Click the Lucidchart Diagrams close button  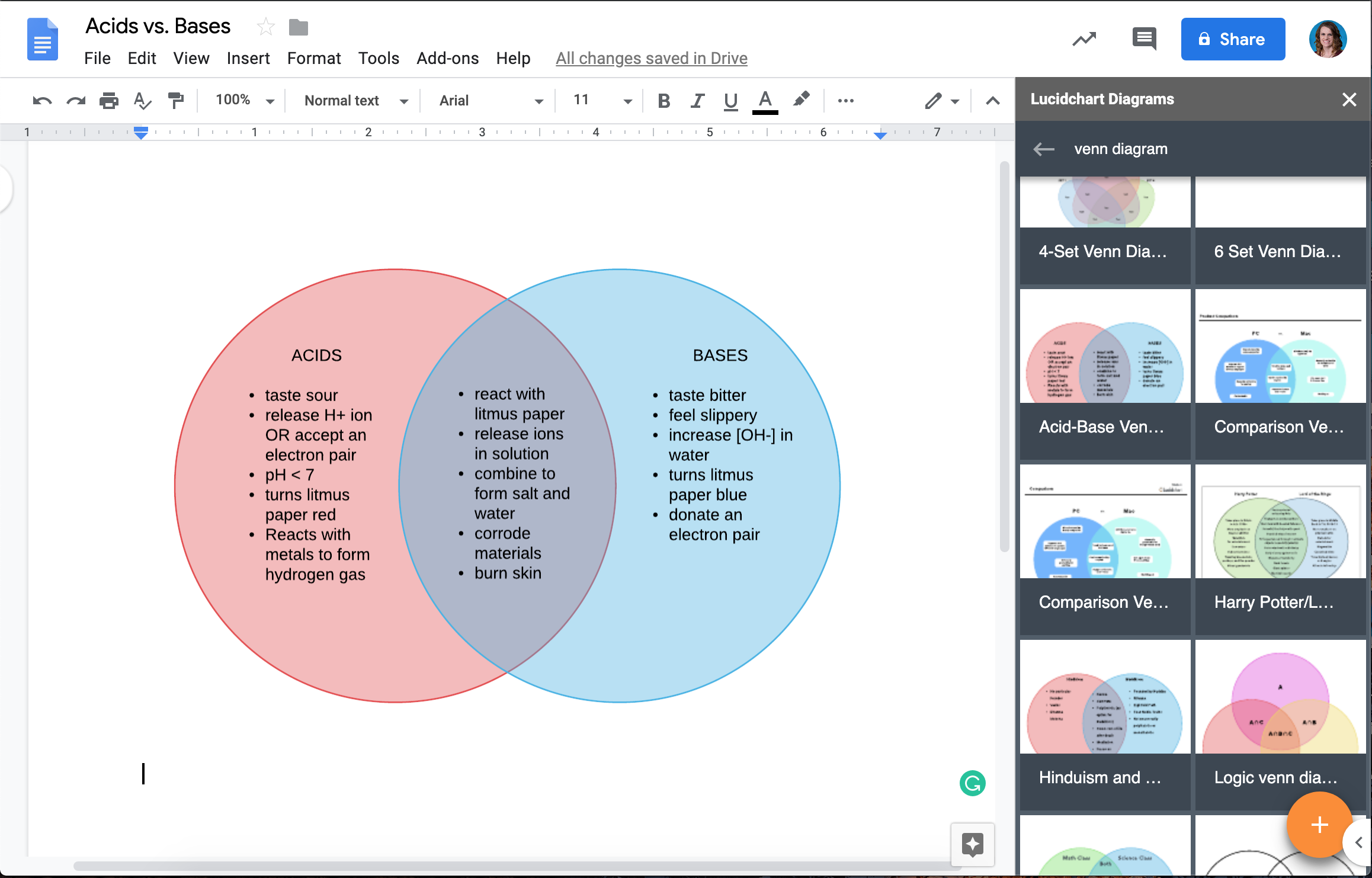1349,98
